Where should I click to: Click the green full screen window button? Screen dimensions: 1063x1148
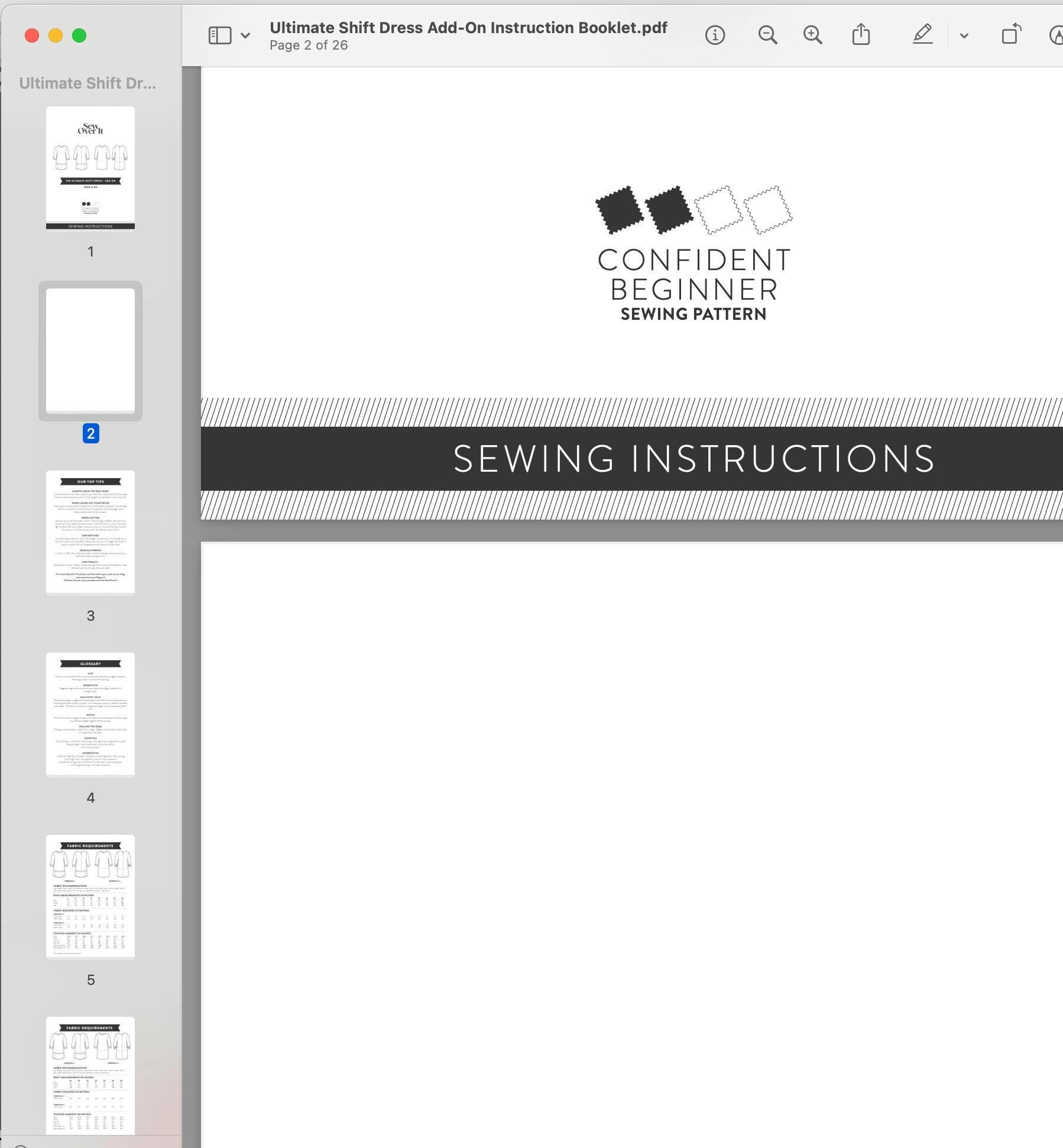click(x=79, y=36)
